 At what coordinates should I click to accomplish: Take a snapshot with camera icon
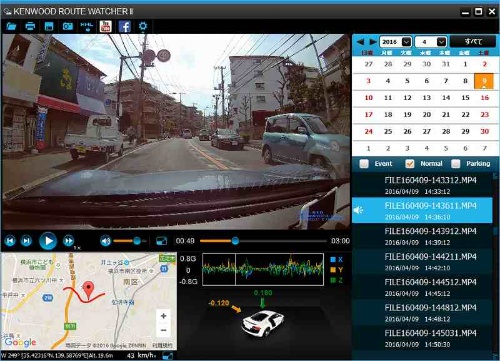(x=68, y=26)
